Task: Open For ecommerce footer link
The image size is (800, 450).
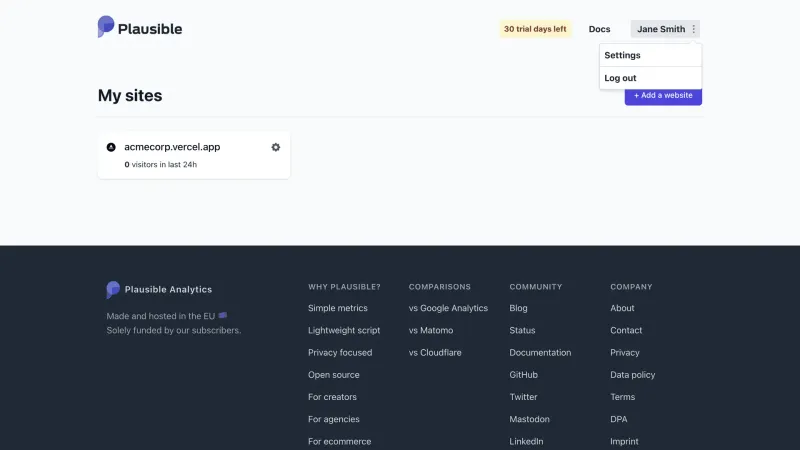Action: (339, 441)
